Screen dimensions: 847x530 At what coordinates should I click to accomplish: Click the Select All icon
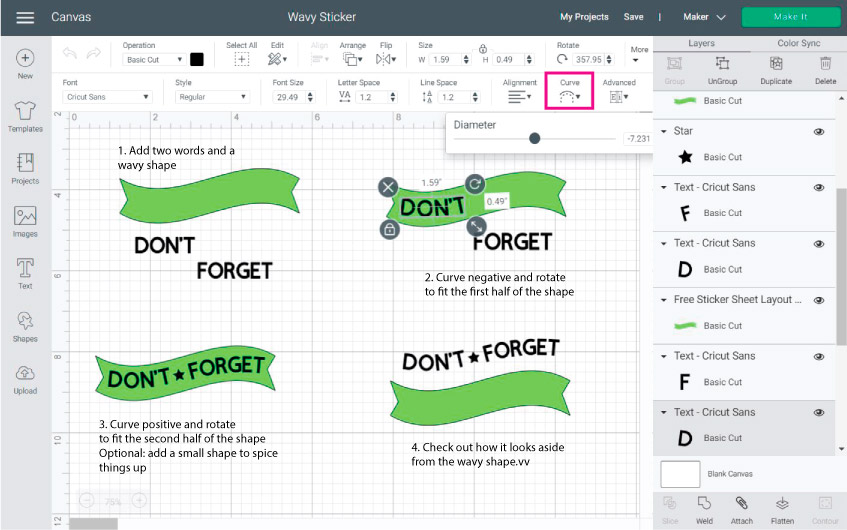(x=241, y=59)
